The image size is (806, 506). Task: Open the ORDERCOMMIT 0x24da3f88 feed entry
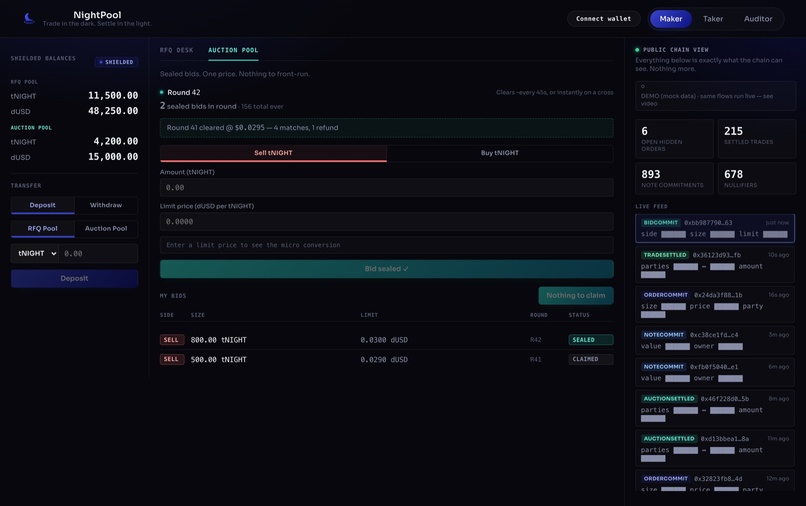(715, 304)
